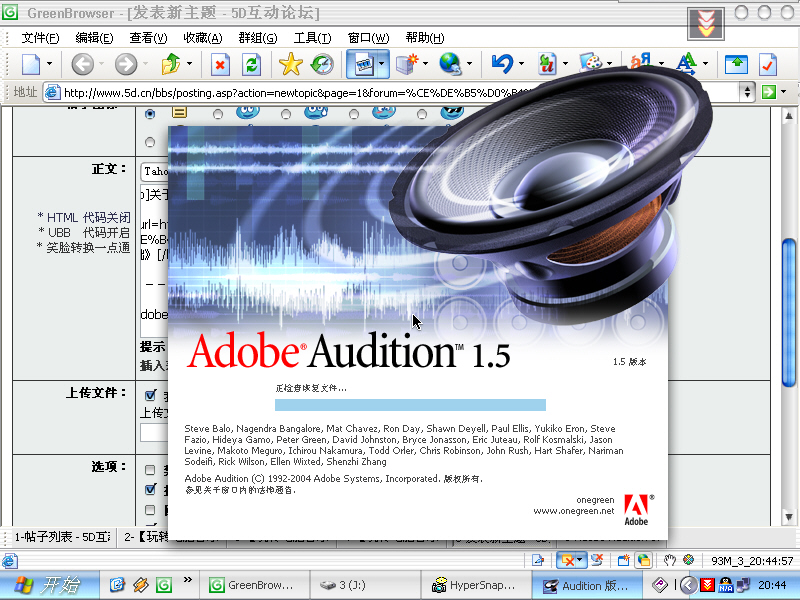Open the 帮助(H) menu
The width and height of the screenshot is (800, 600).
click(424, 38)
